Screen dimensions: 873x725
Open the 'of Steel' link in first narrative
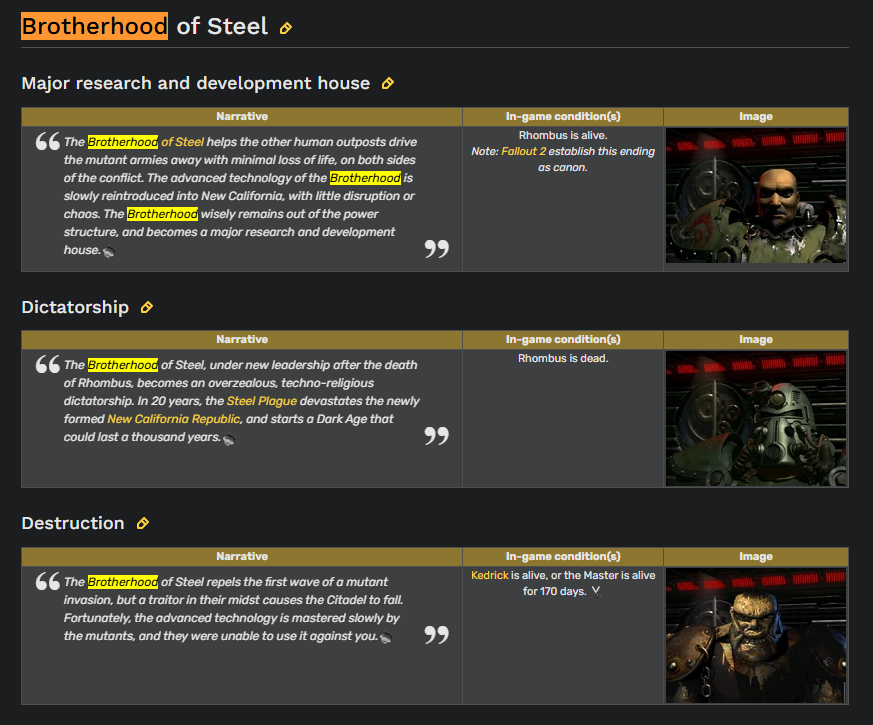[x=183, y=142]
